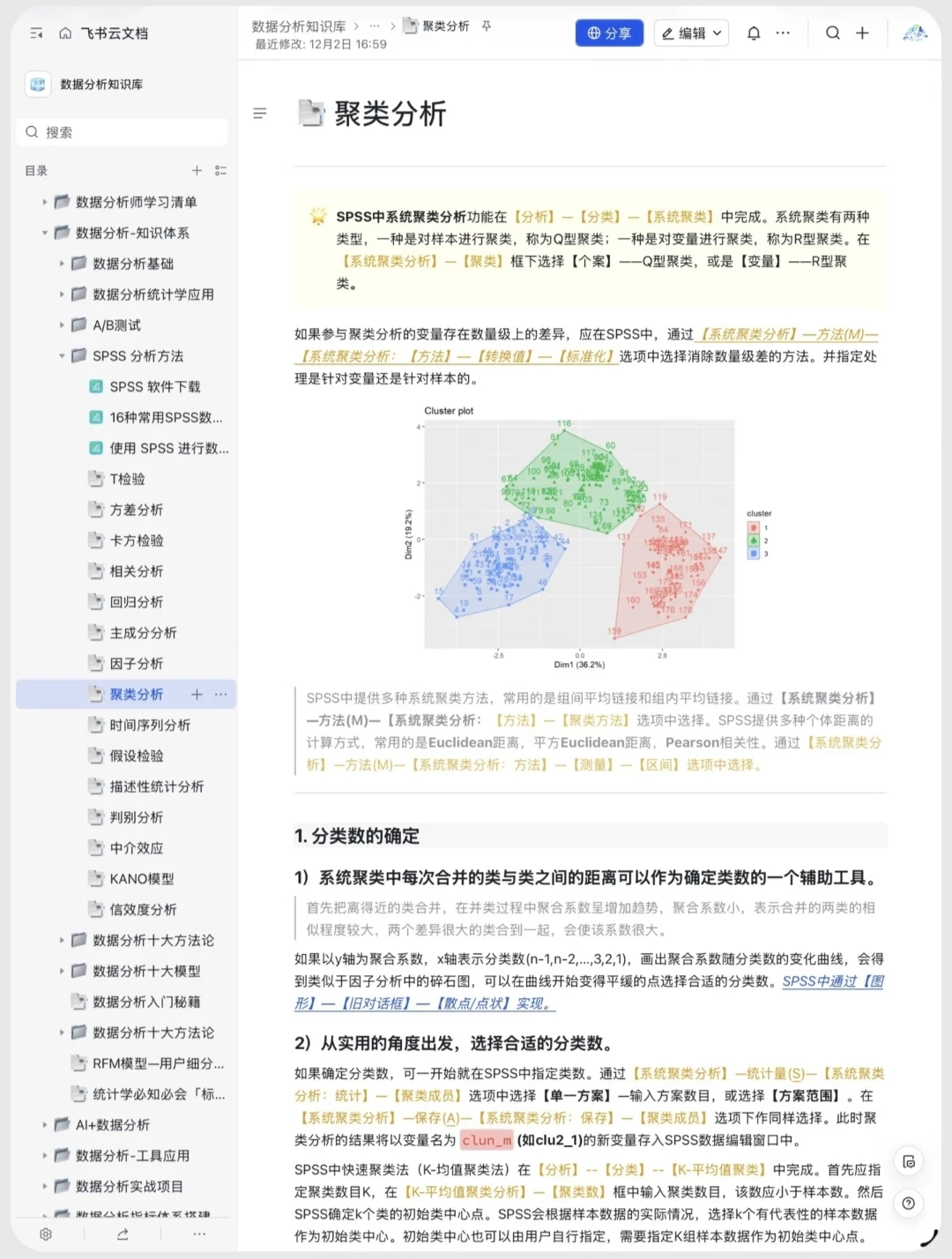Click the plus icon next to 目录
This screenshot has height=1259, width=952.
pyautogui.click(x=197, y=170)
